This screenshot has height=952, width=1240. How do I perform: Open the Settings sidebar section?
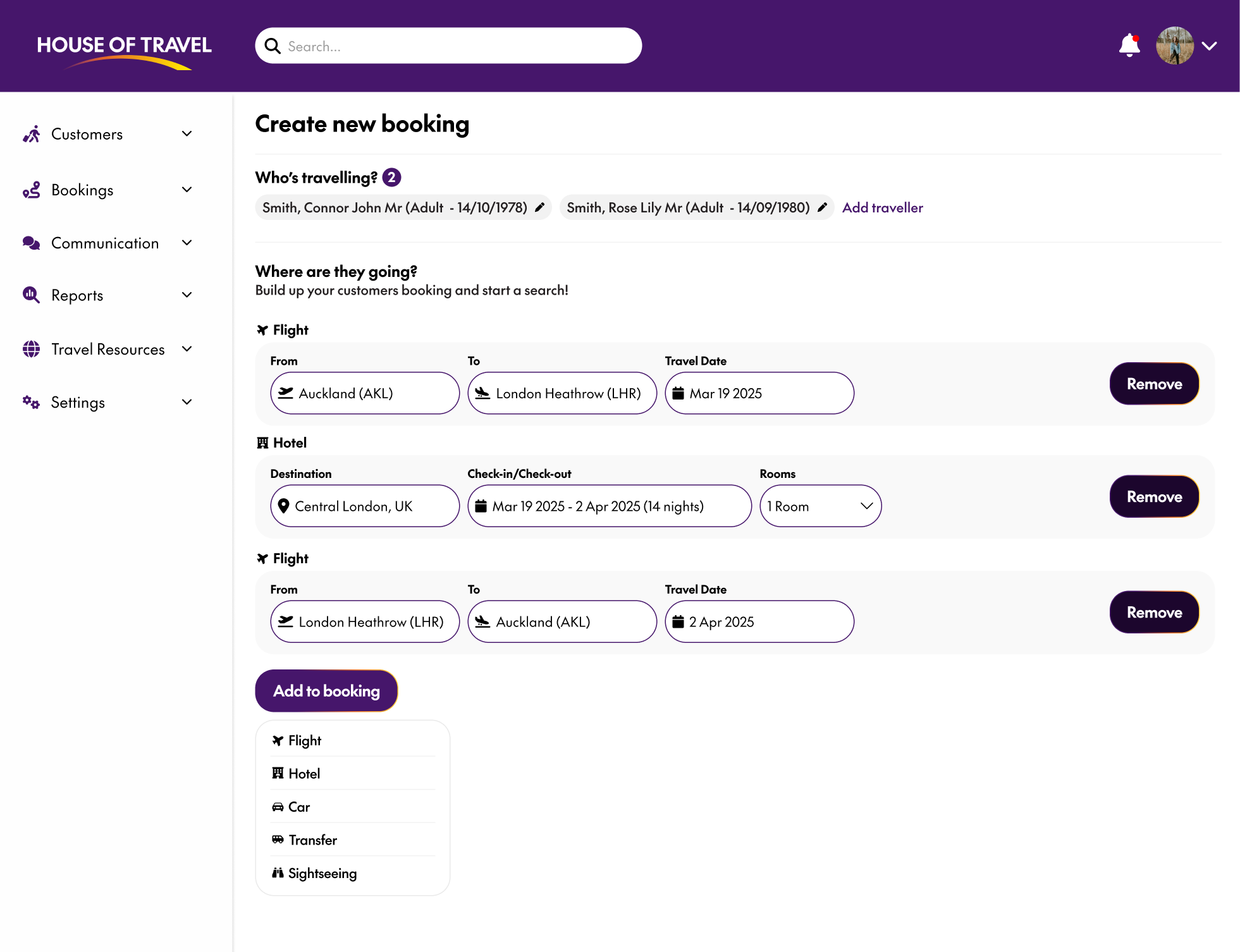(107, 402)
